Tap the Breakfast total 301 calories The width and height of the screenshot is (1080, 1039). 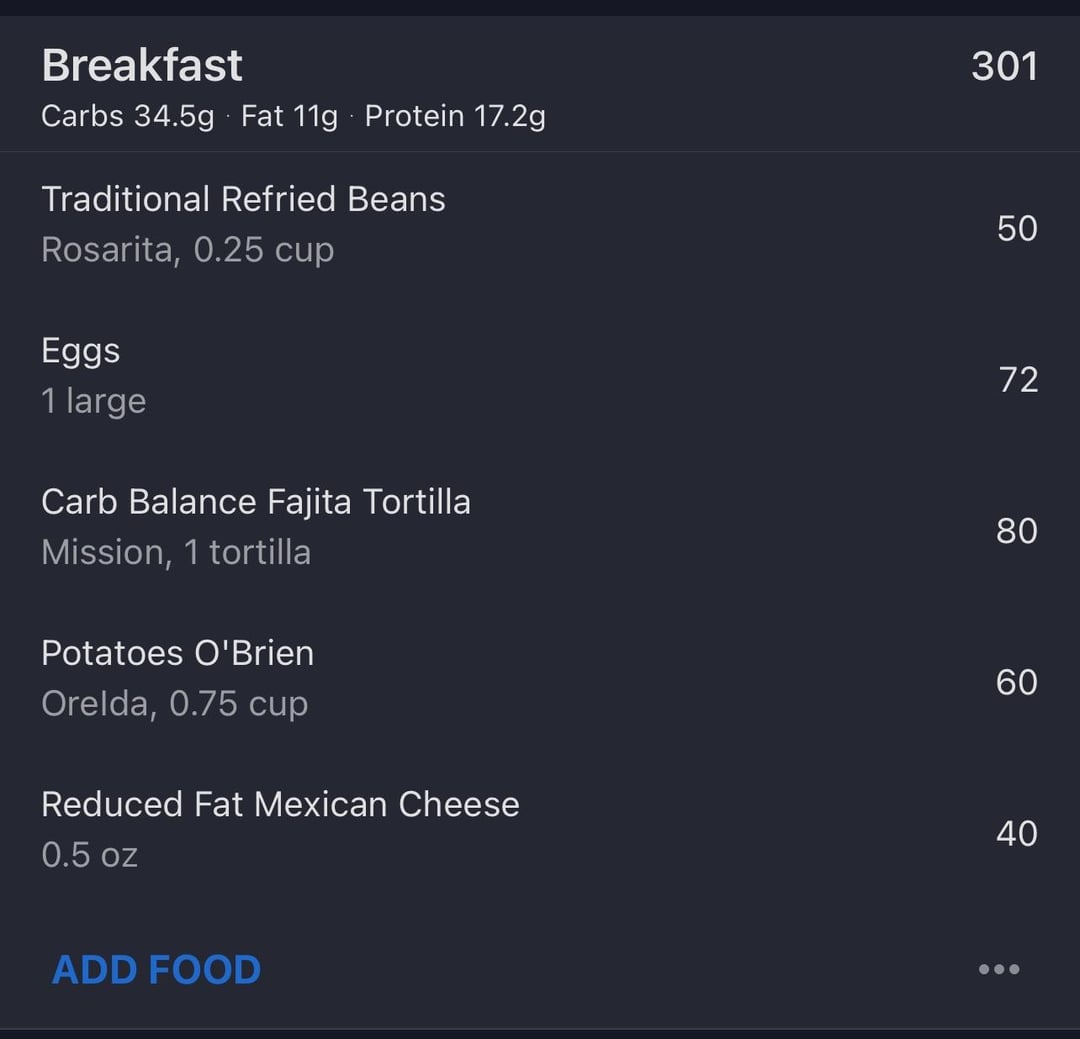[x=1004, y=66]
